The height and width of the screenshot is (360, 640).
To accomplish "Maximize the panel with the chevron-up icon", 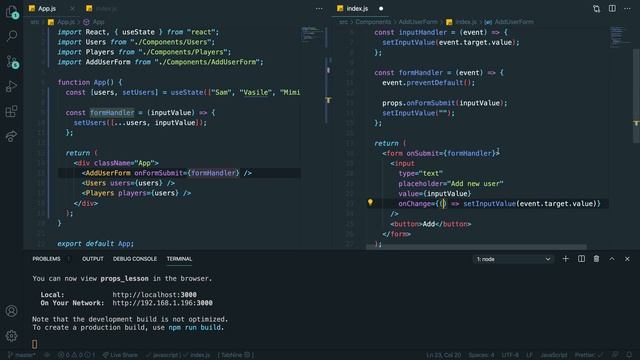I will 612,259.
